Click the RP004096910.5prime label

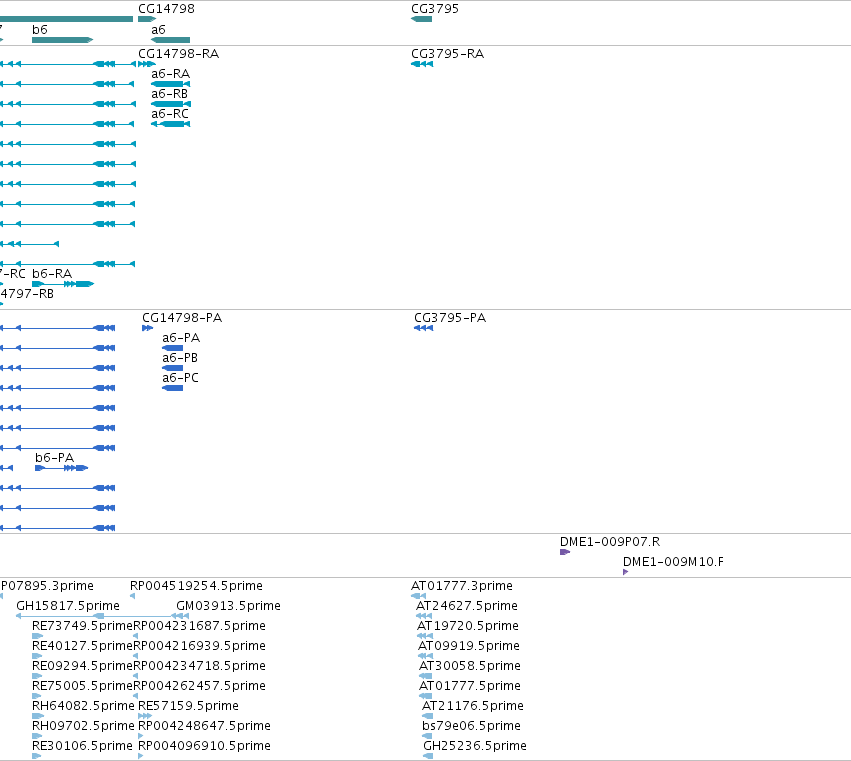pos(205,746)
